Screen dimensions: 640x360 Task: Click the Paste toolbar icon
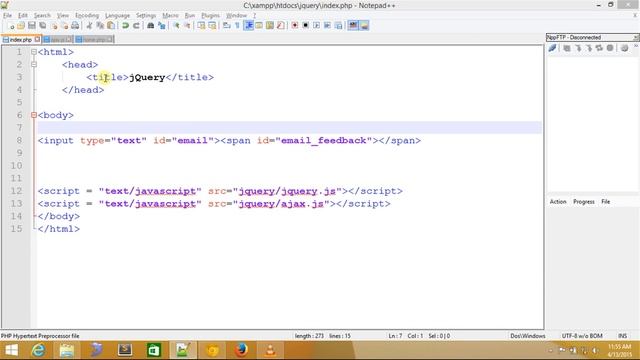click(x=111, y=26)
